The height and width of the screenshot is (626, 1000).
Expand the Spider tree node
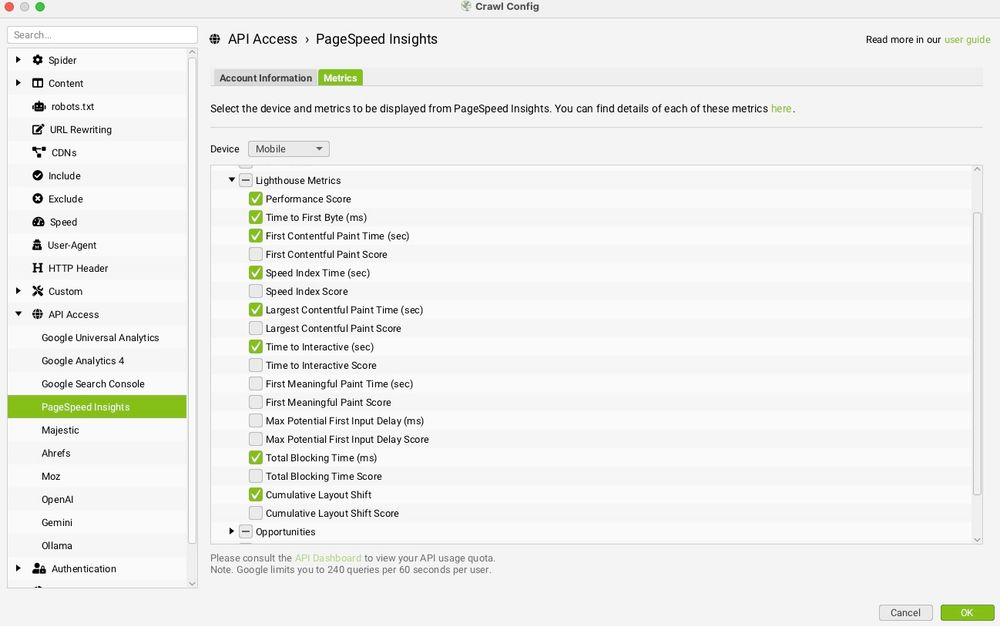coord(18,60)
